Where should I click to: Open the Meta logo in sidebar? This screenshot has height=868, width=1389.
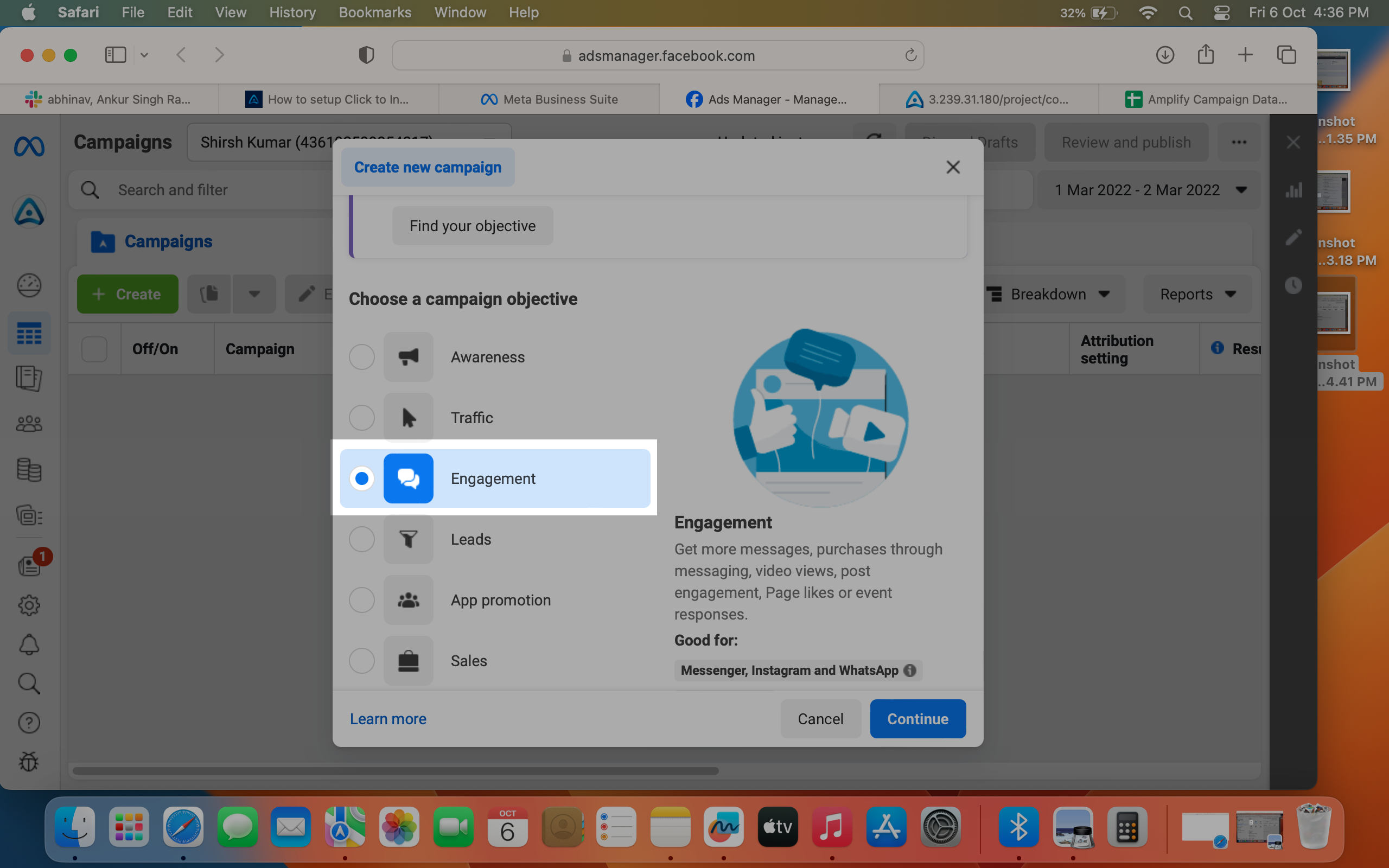pos(29,147)
